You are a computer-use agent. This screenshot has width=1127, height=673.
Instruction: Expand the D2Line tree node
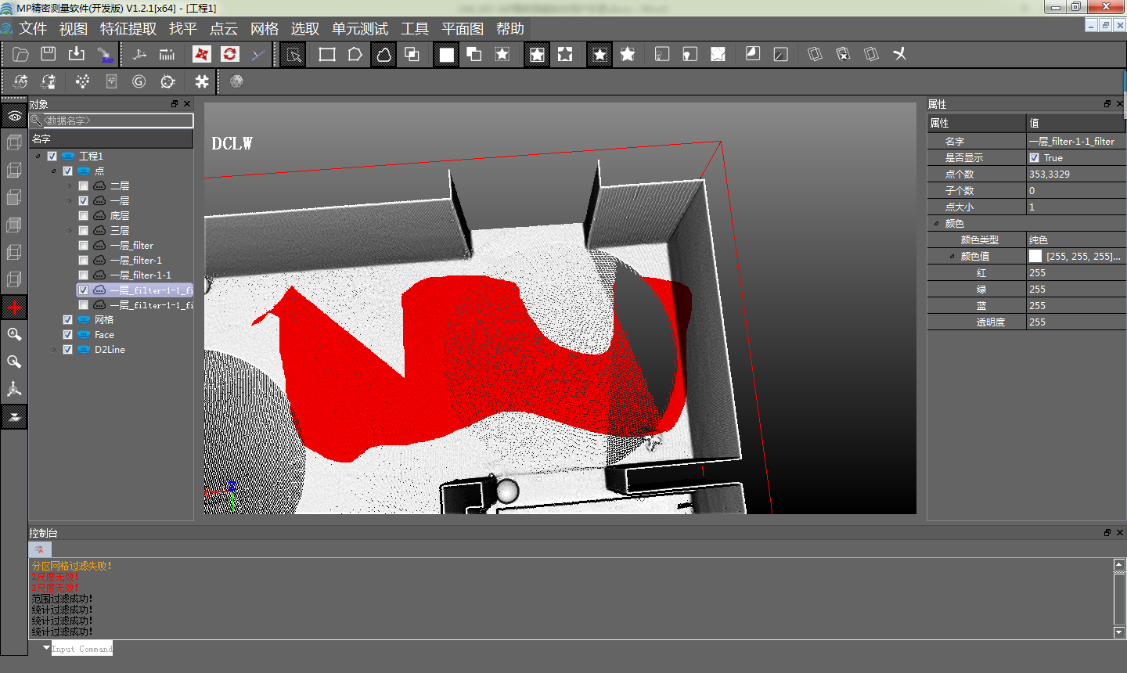[x=54, y=350]
